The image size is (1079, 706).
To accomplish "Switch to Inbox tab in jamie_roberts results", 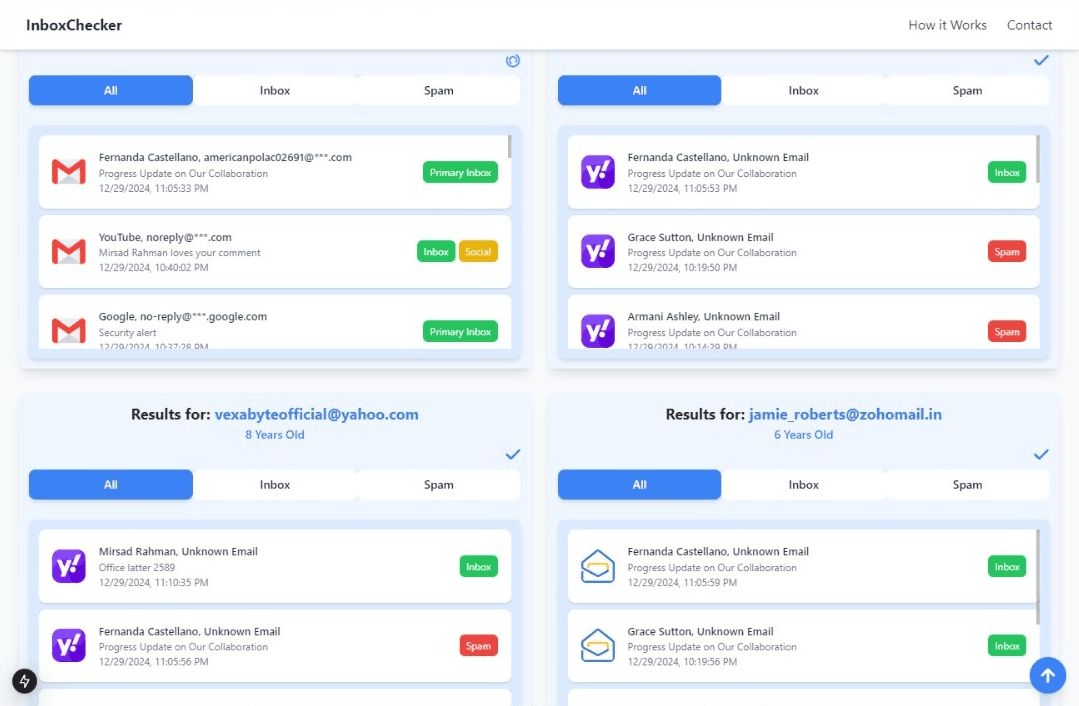I will pos(803,485).
